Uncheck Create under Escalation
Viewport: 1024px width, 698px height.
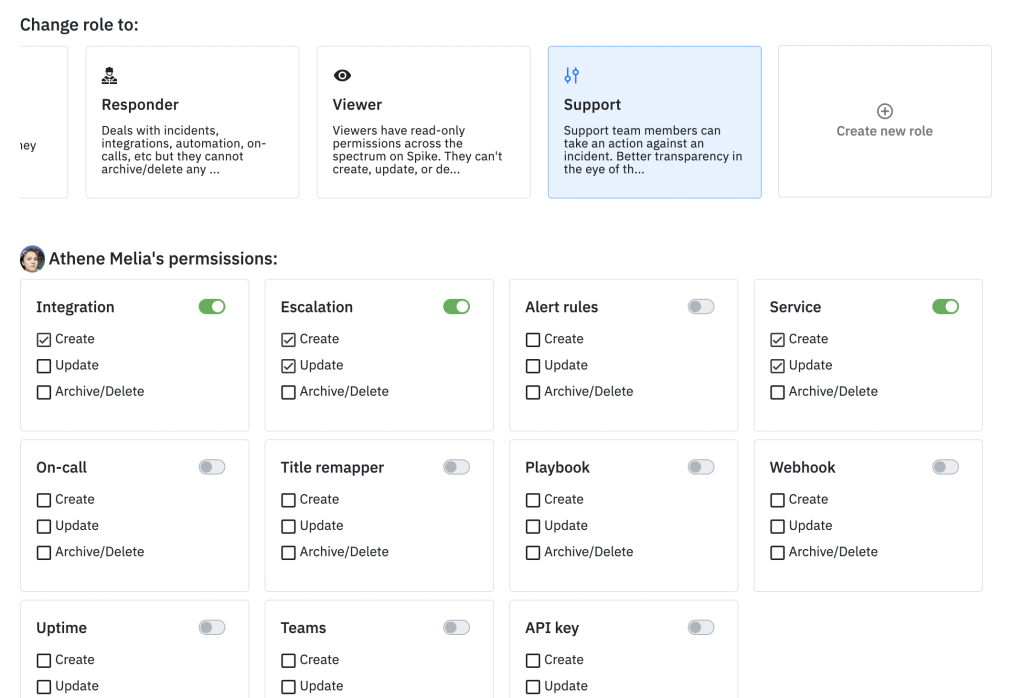[289, 340]
